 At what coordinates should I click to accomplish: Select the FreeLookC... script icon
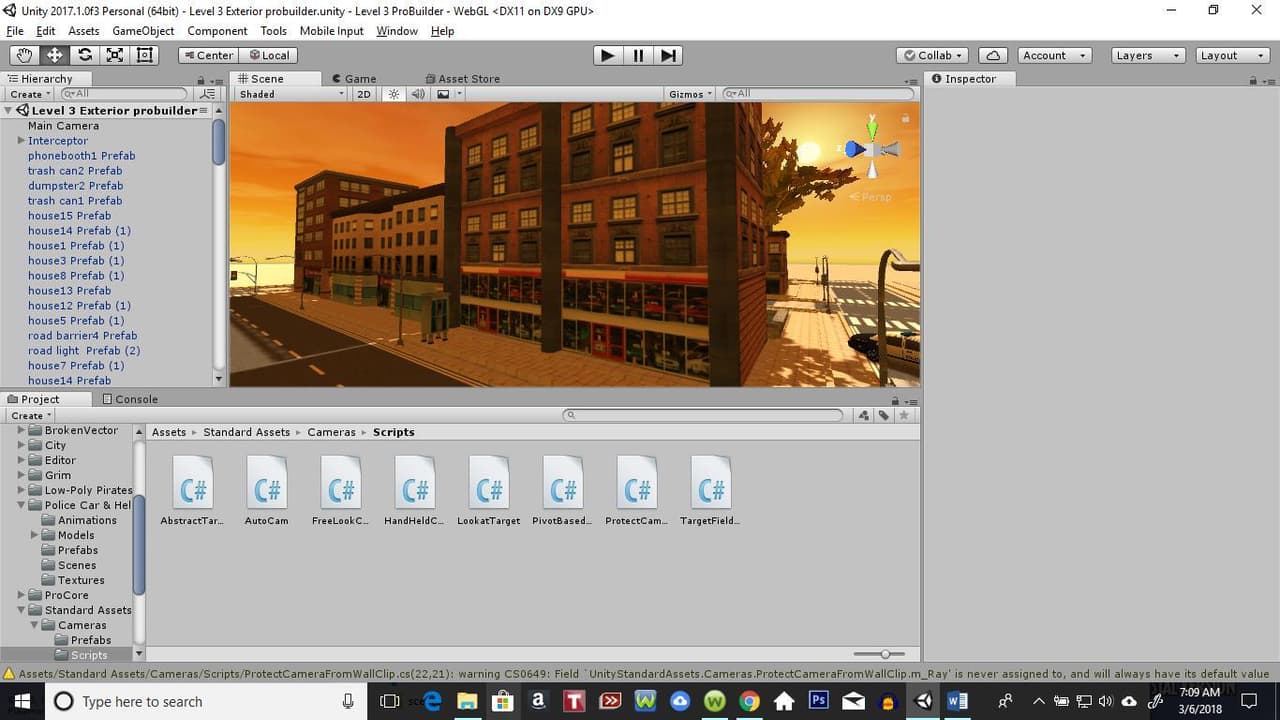pos(341,491)
